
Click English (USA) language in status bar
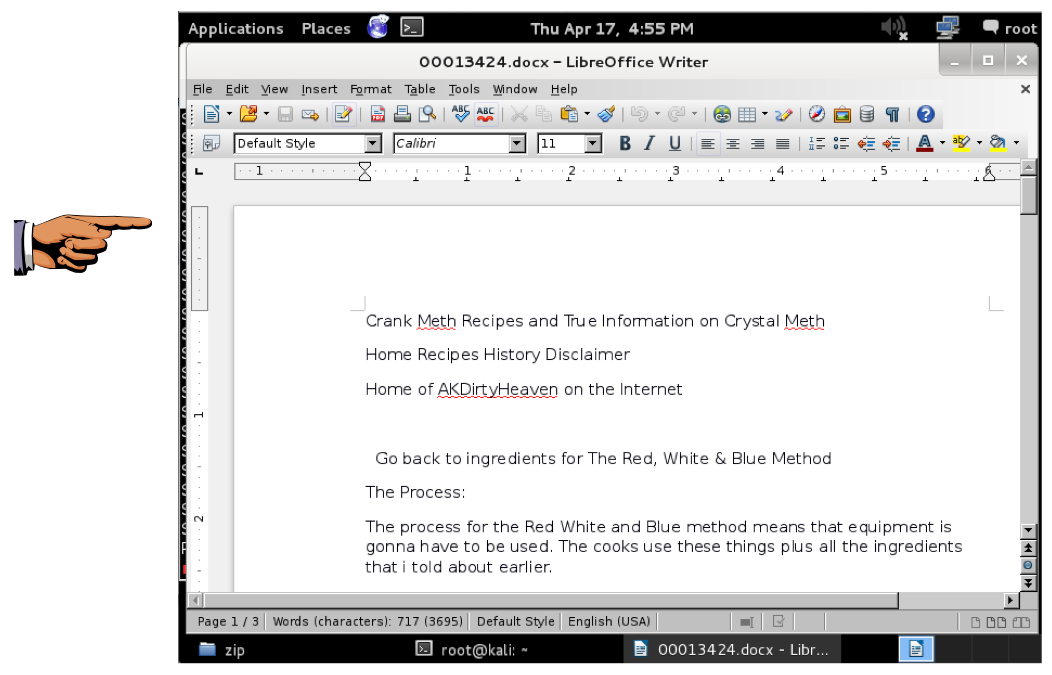pyautogui.click(x=609, y=621)
